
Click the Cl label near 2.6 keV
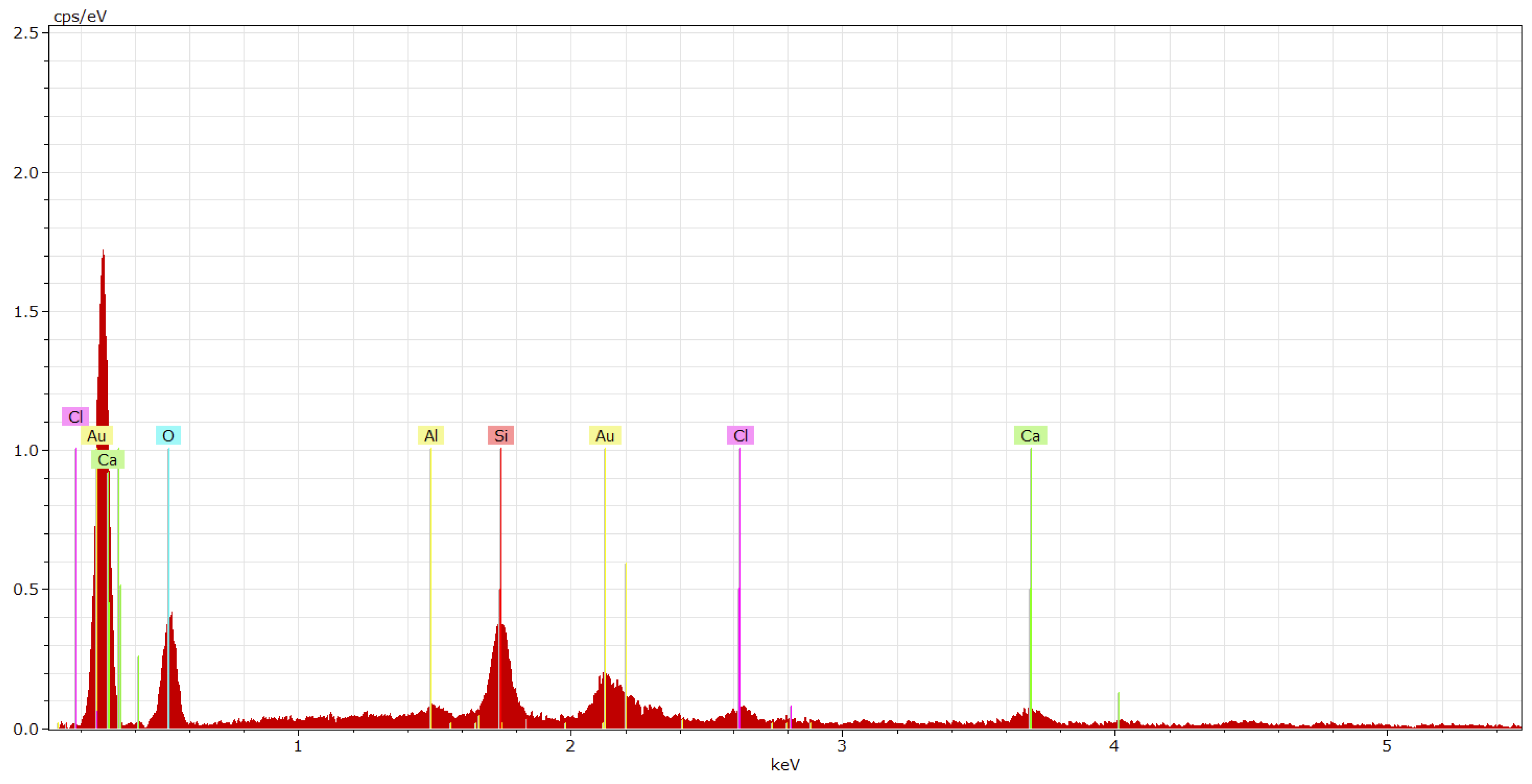[740, 436]
